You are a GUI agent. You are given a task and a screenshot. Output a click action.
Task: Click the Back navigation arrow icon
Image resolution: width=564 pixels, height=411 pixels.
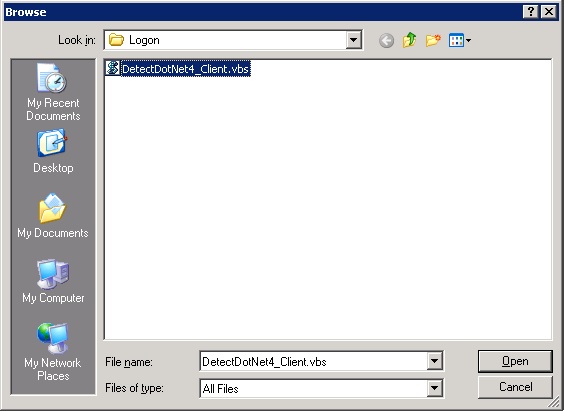[x=386, y=40]
